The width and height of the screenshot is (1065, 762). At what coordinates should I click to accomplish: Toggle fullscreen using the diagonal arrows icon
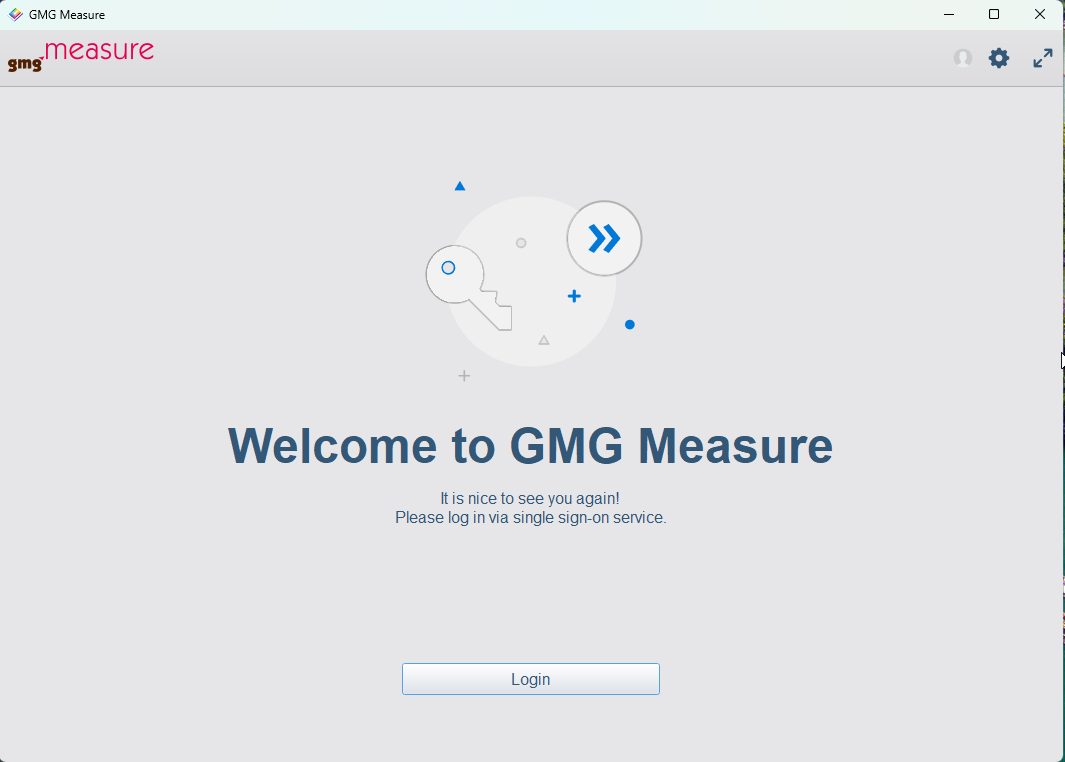coord(1042,57)
